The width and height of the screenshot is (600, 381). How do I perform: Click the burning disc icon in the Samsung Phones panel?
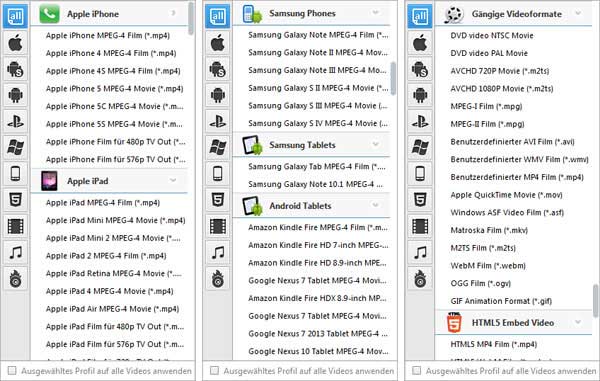click(218, 278)
